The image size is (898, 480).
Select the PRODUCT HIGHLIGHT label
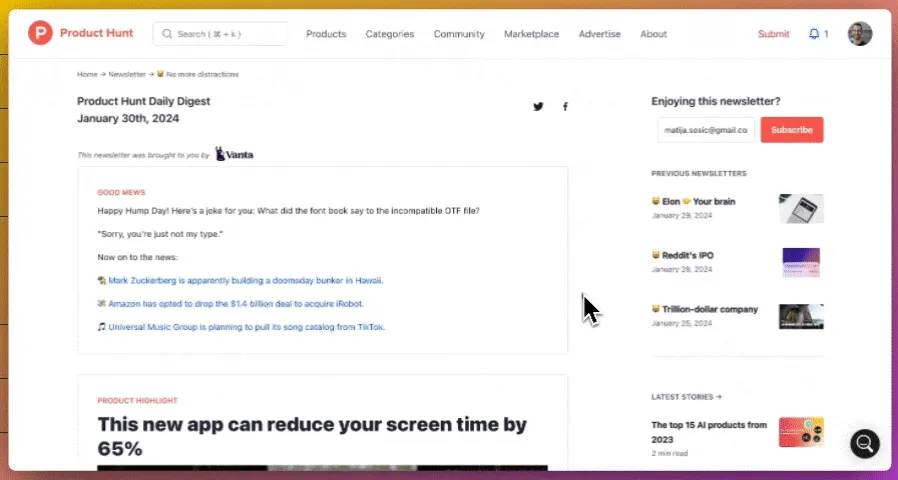(x=137, y=400)
